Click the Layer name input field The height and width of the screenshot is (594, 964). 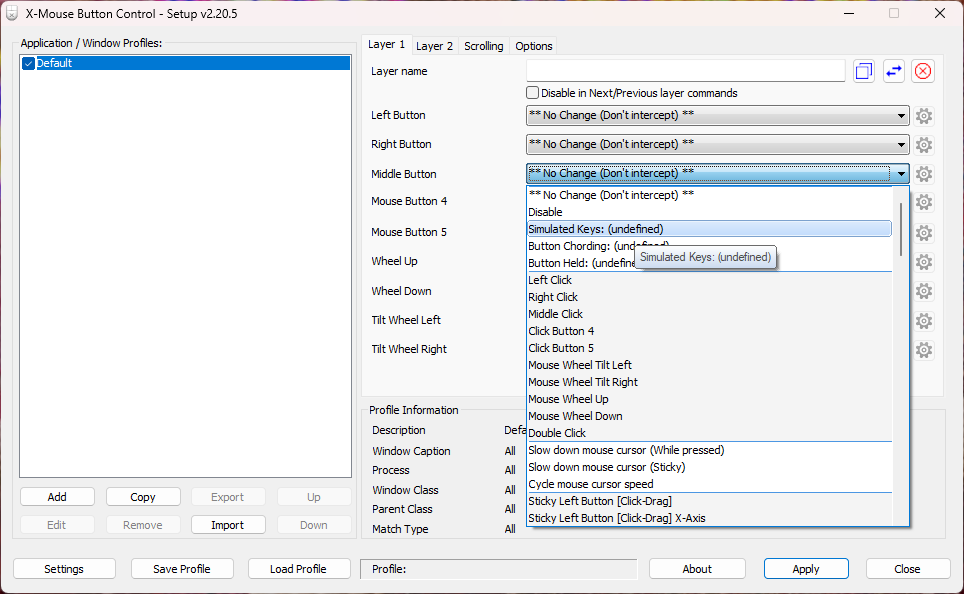coord(685,71)
